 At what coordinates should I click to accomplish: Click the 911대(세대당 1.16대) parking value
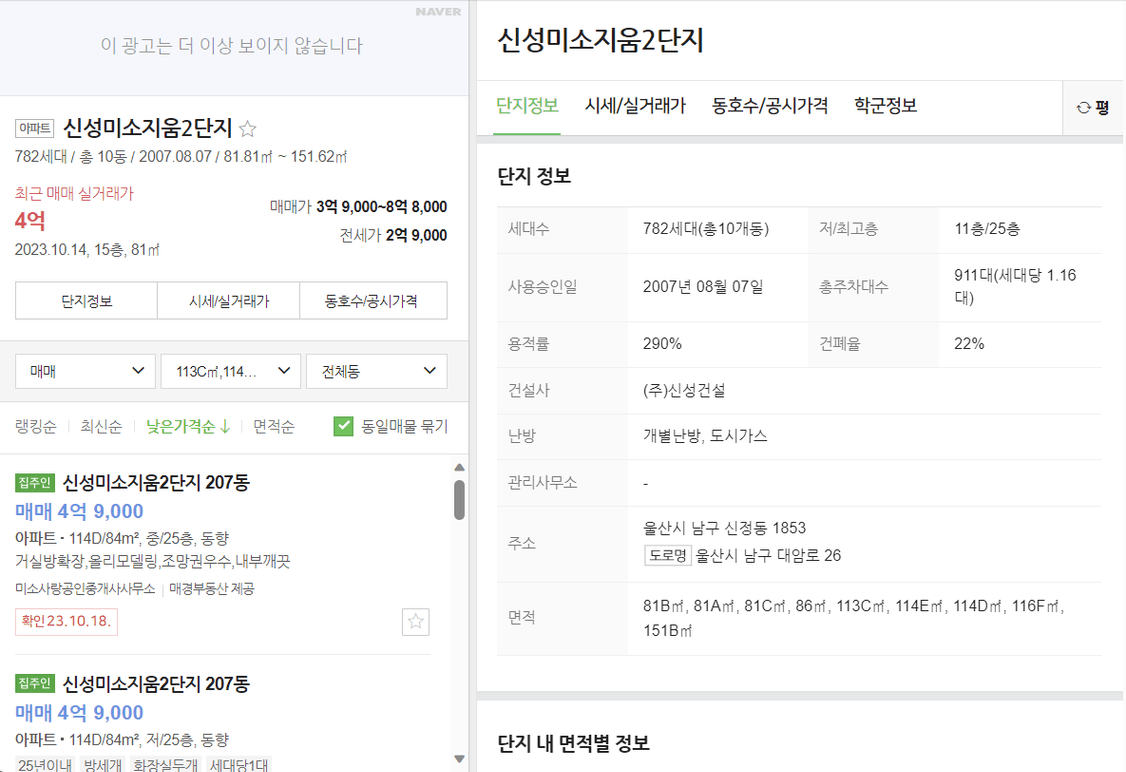tap(1015, 287)
